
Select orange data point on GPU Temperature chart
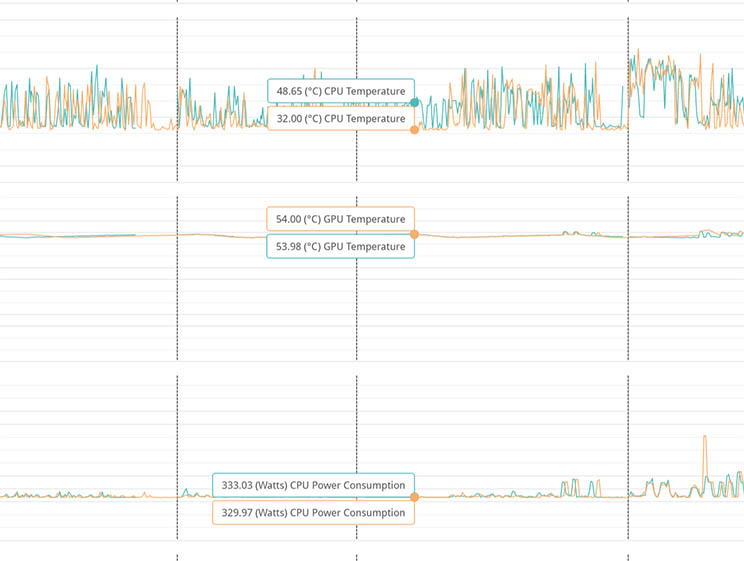point(414,234)
